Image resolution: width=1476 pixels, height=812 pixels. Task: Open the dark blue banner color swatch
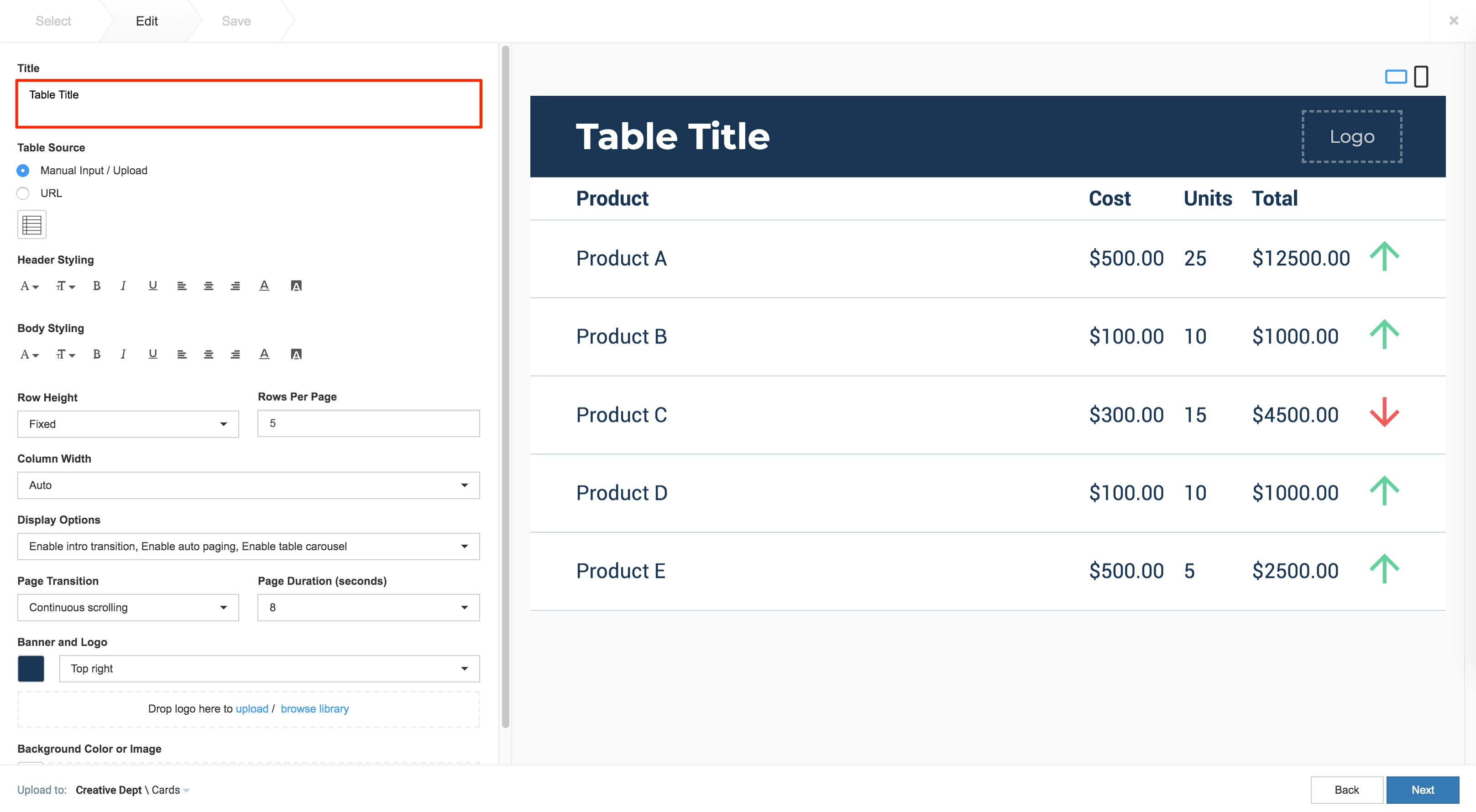click(31, 668)
